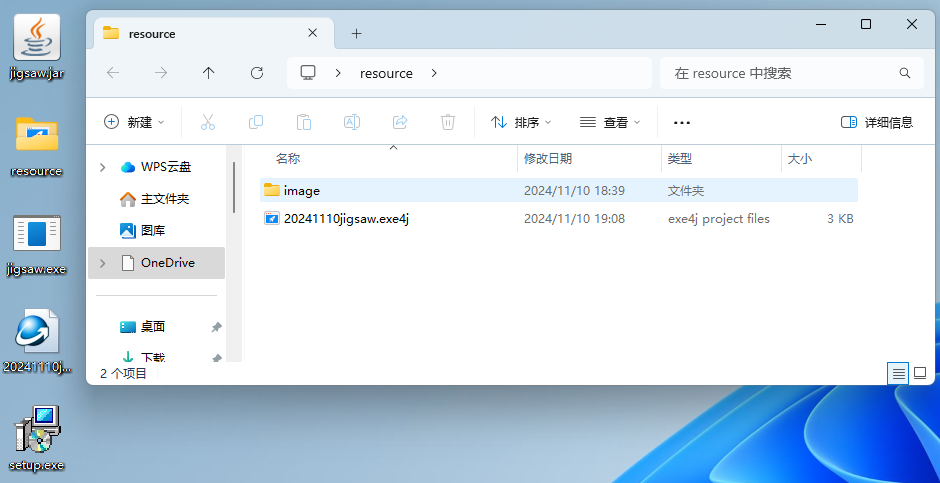This screenshot has width=940, height=483.
Task: Sort by the 名称 column header
Action: pos(288,159)
